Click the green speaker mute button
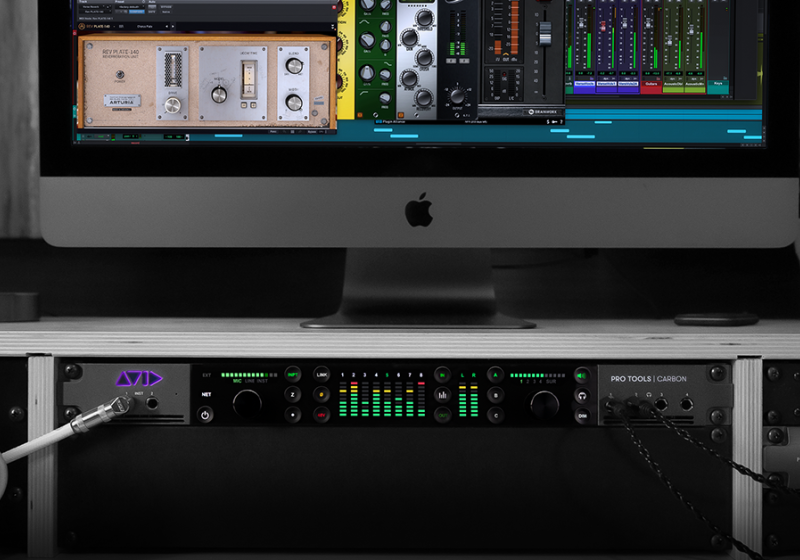 point(581,376)
